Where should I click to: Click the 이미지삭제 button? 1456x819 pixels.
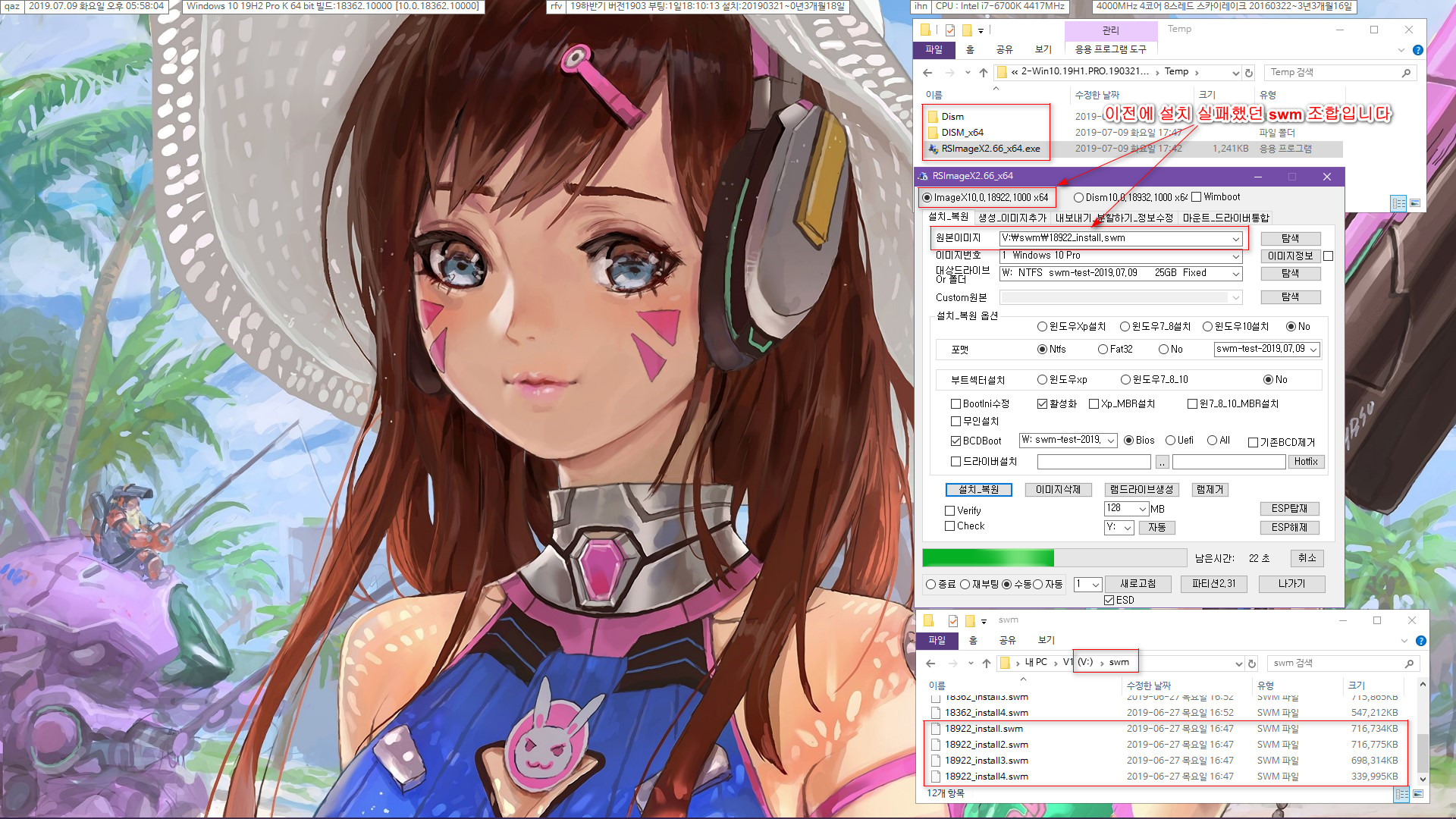[1058, 490]
